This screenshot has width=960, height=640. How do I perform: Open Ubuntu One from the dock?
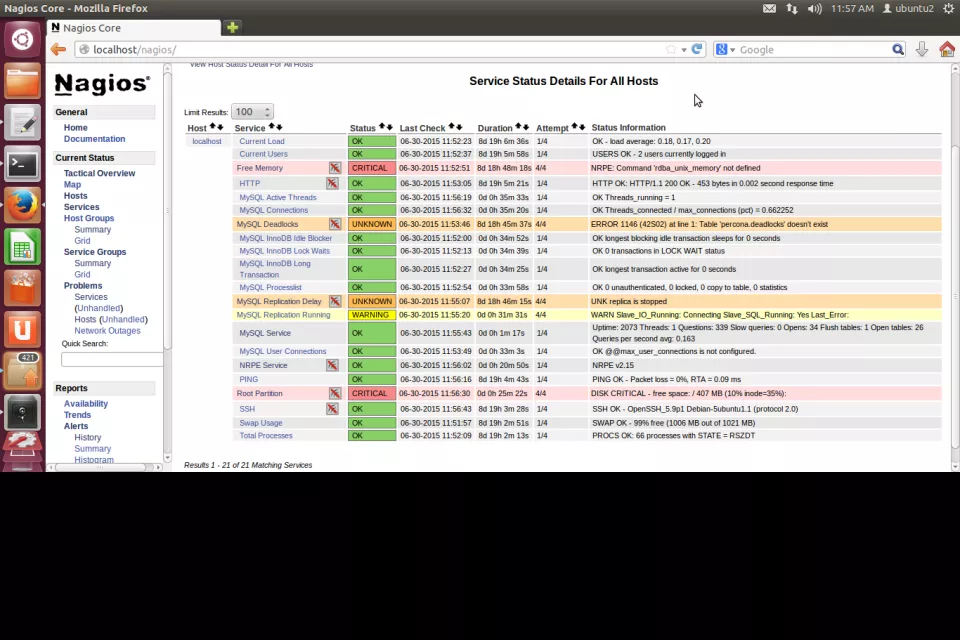coord(22,329)
